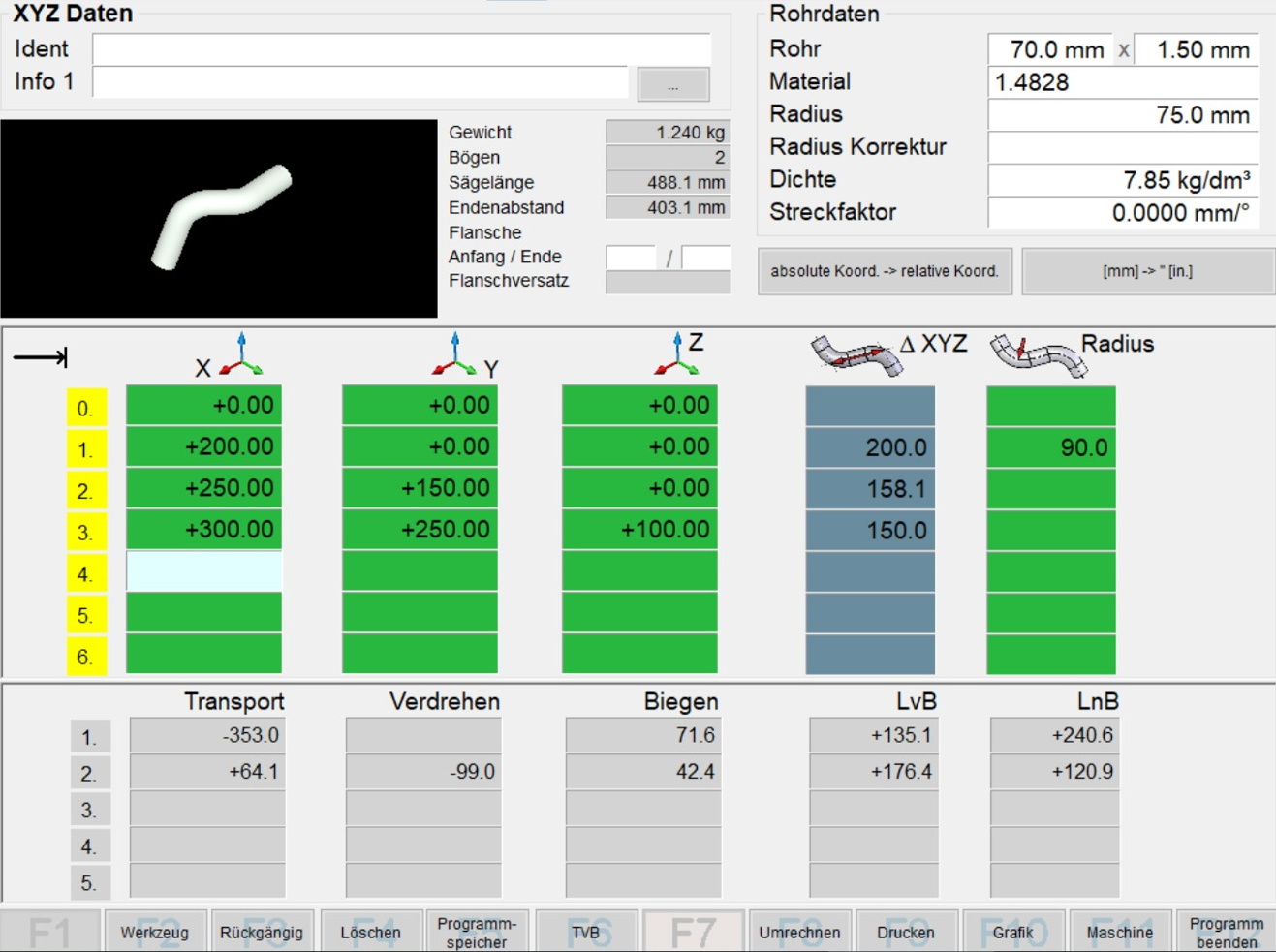This screenshot has width=1276, height=952.
Task: Select the Rohr diameter field 70.0 mm
Action: coord(1049,49)
